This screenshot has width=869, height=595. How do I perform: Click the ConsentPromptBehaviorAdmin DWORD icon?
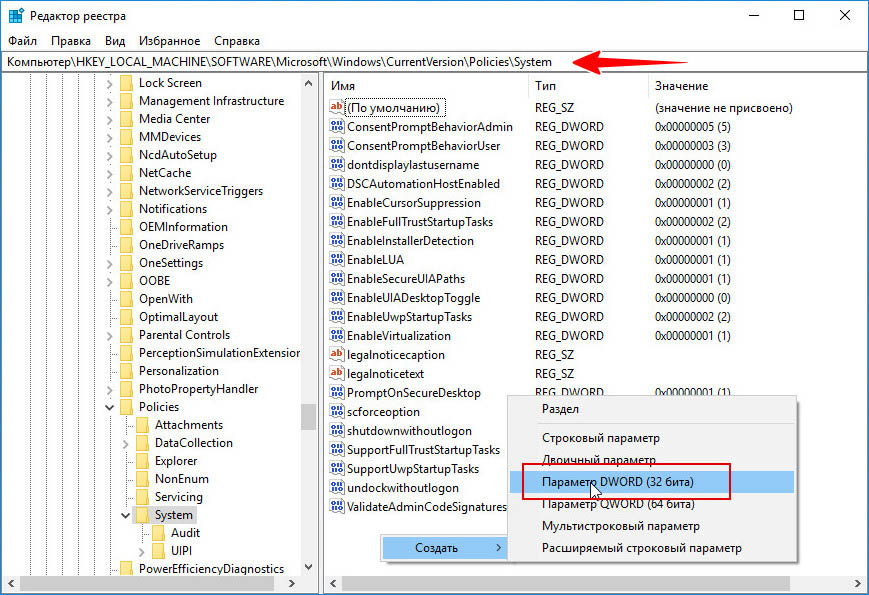(x=336, y=126)
